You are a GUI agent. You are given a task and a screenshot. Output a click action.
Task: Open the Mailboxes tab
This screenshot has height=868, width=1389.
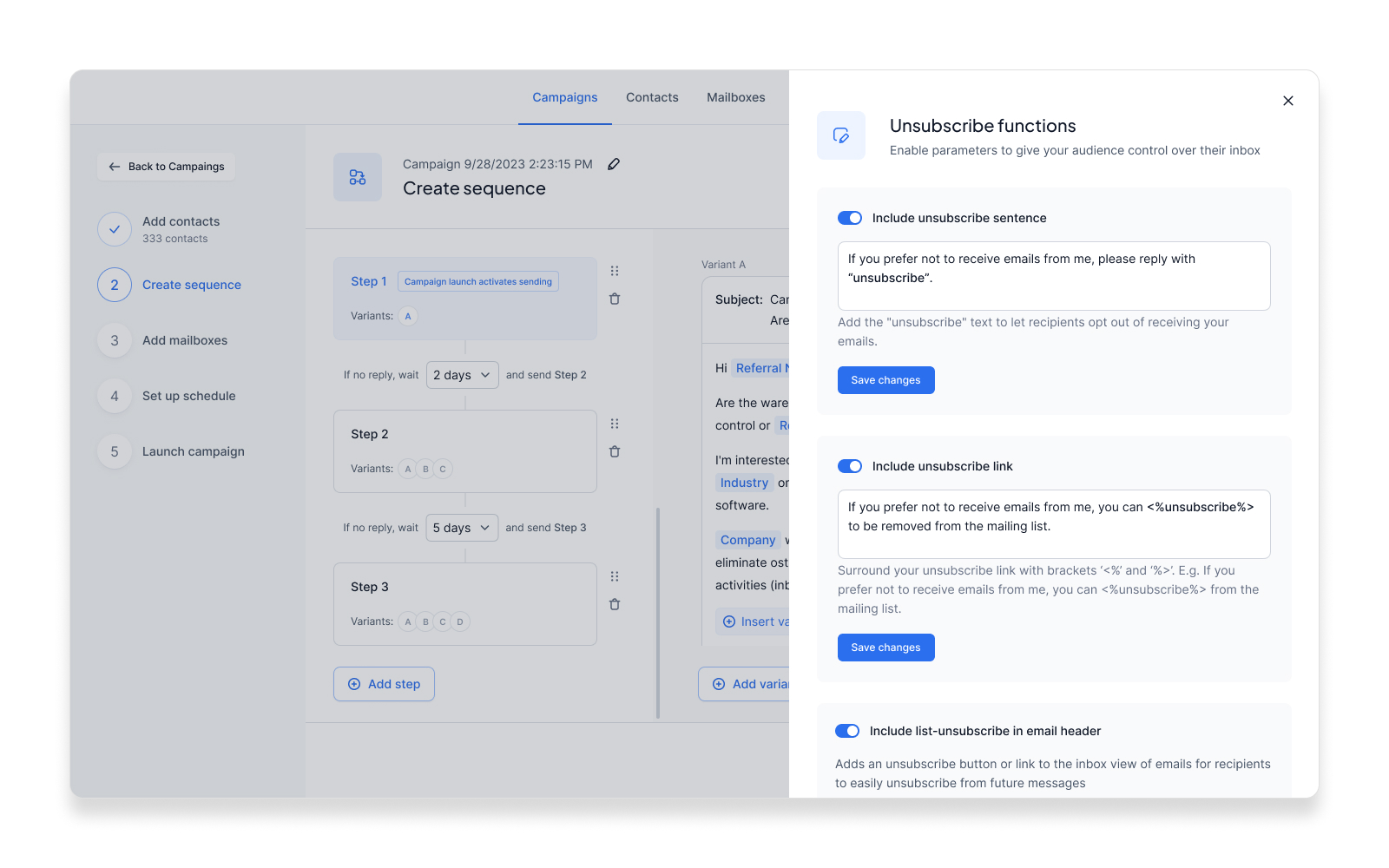point(736,97)
